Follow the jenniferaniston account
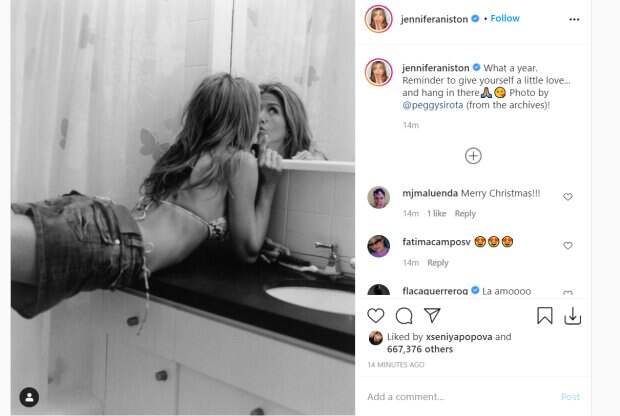Viewport: 620px width, 416px height. coord(505,18)
